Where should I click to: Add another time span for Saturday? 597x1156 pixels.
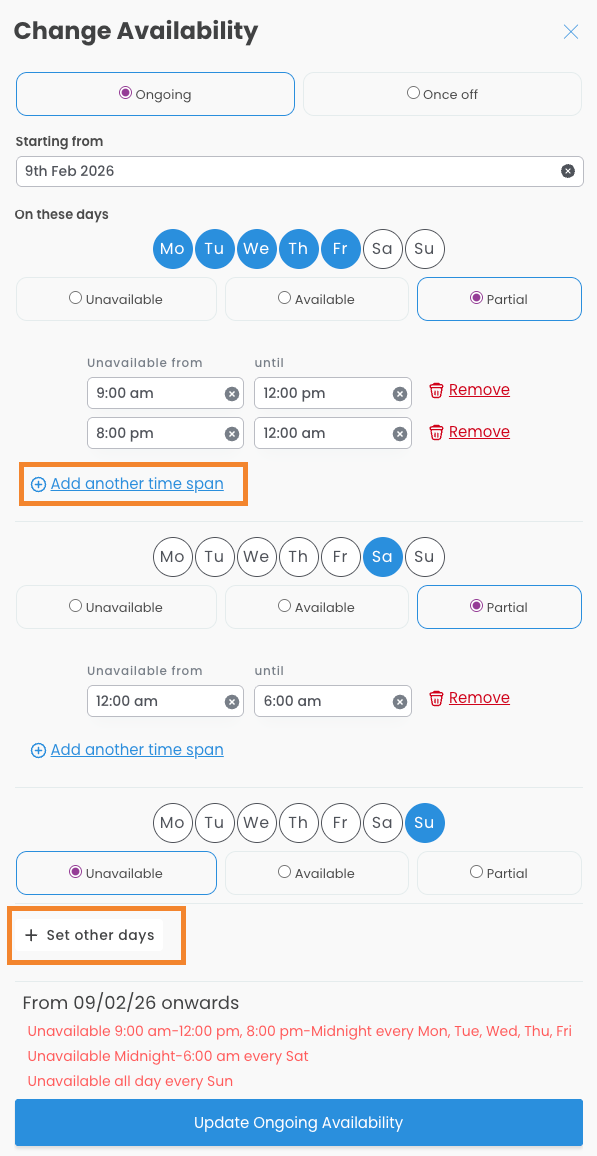pyautogui.click(x=127, y=750)
